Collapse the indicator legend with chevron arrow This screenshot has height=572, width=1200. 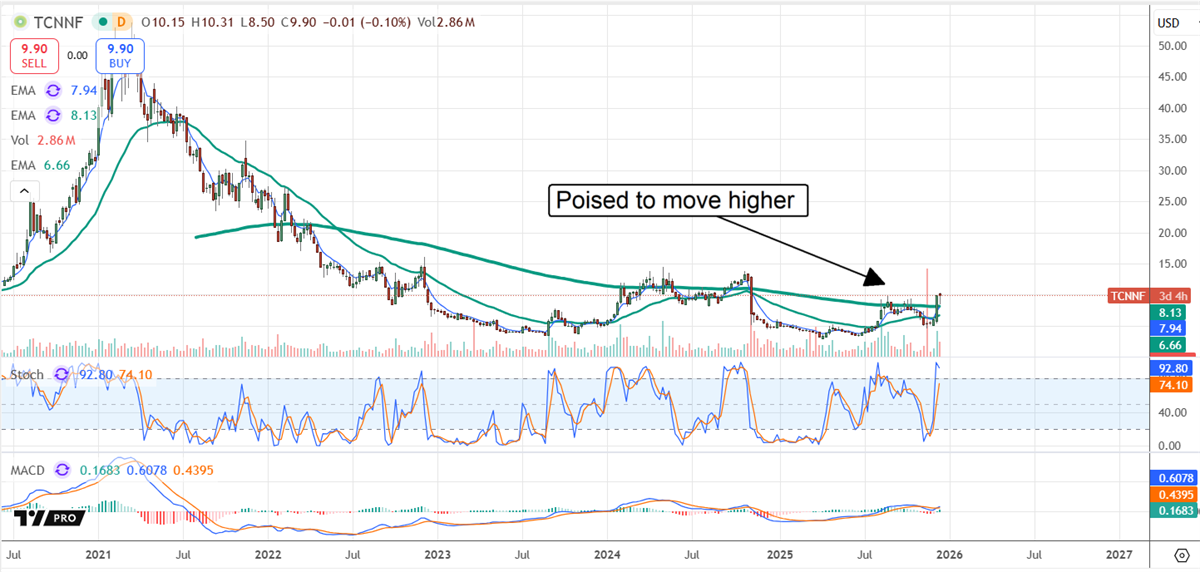[24, 190]
